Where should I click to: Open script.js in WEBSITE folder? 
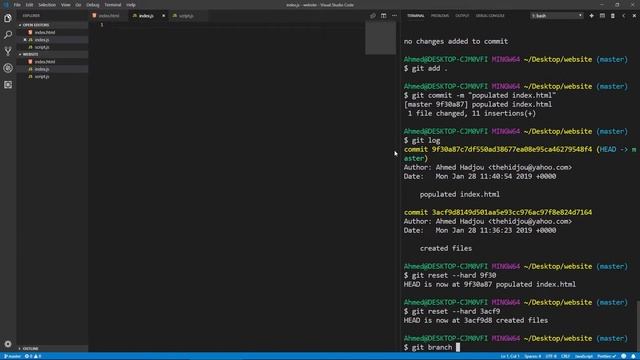[52, 76]
